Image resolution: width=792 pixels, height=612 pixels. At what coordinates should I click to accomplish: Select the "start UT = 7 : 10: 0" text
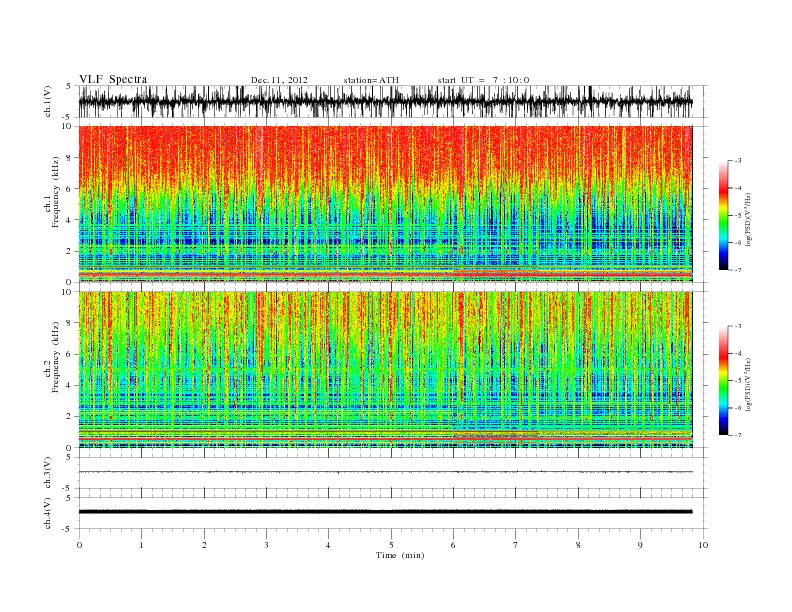coord(483,80)
